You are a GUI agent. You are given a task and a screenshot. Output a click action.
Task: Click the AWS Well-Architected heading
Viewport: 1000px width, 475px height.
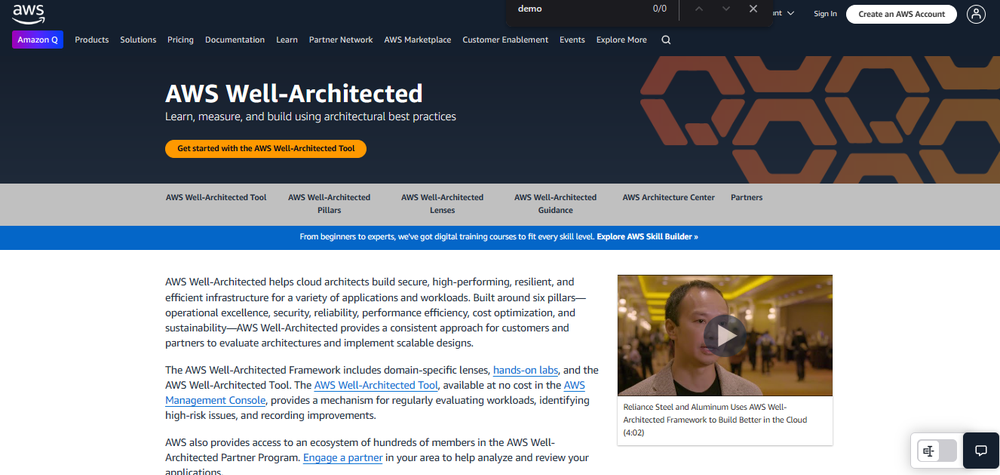tap(294, 93)
